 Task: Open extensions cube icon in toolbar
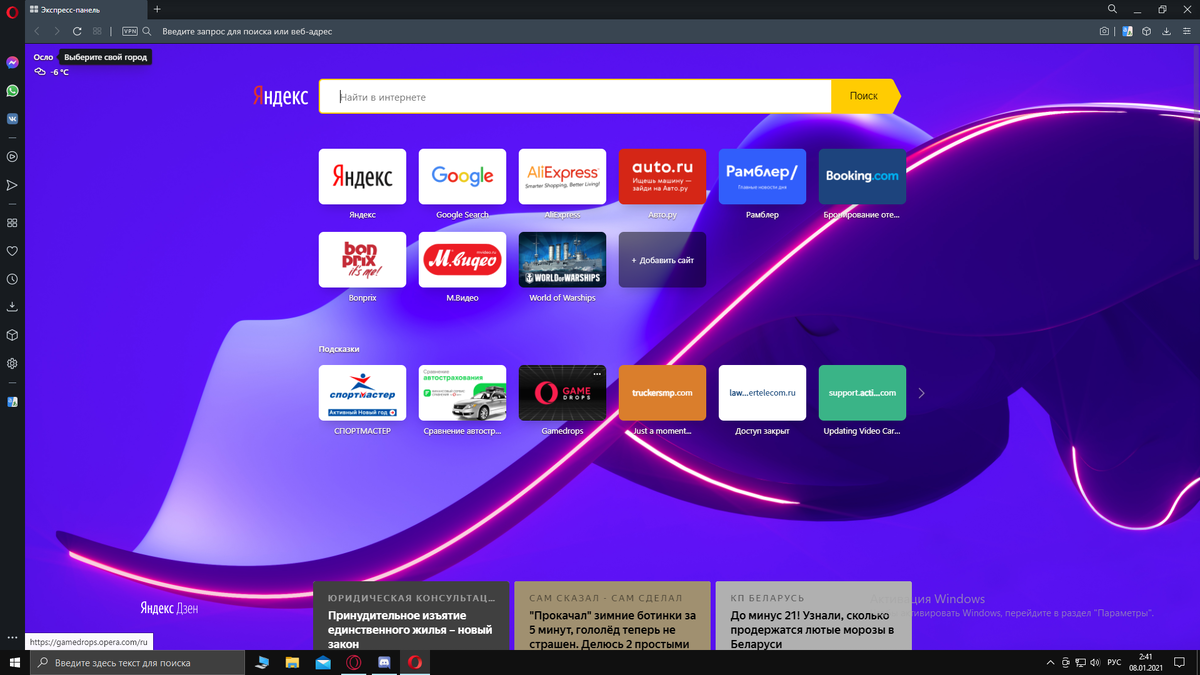pos(1147,31)
